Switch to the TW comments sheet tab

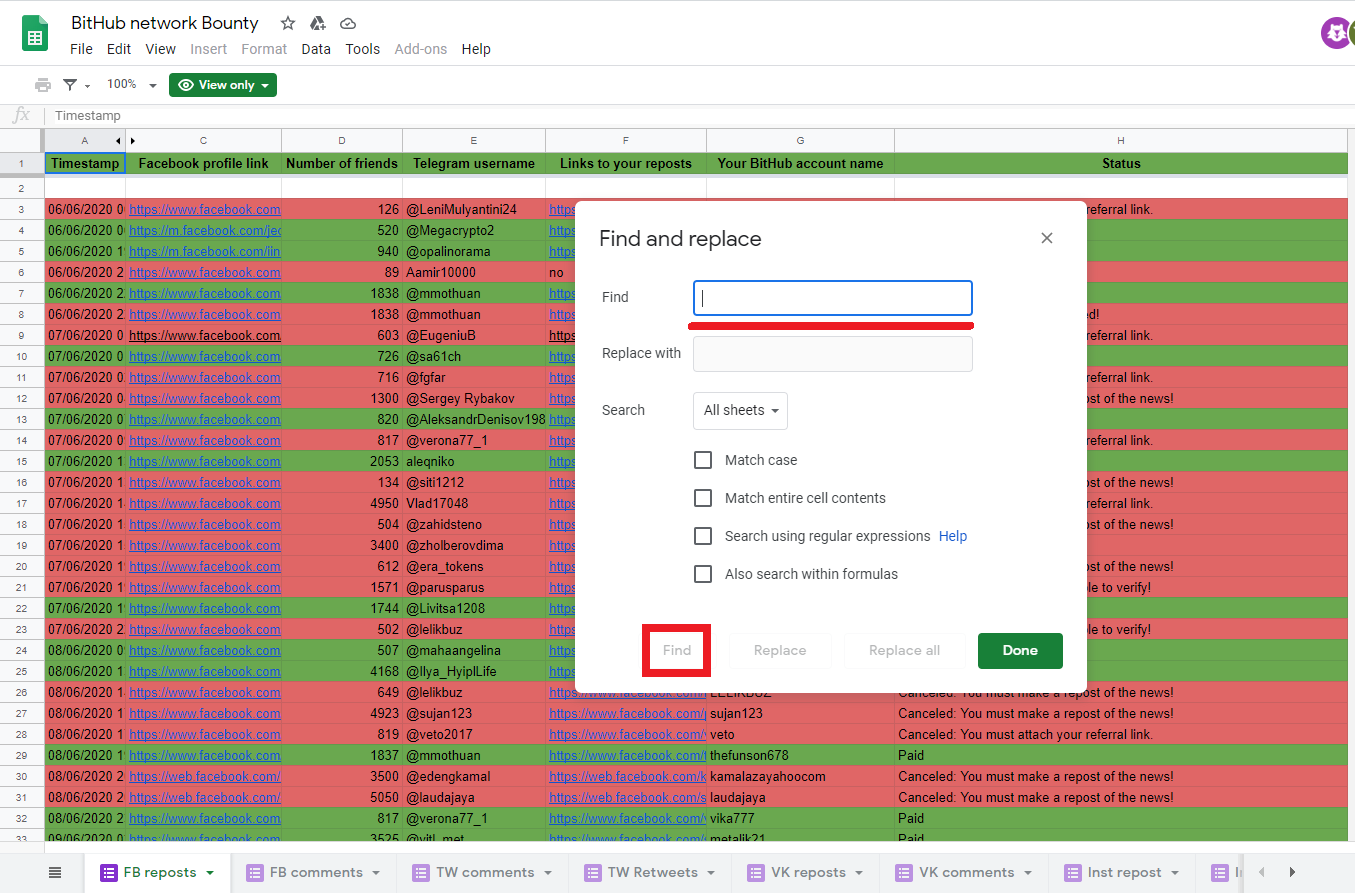point(483,873)
